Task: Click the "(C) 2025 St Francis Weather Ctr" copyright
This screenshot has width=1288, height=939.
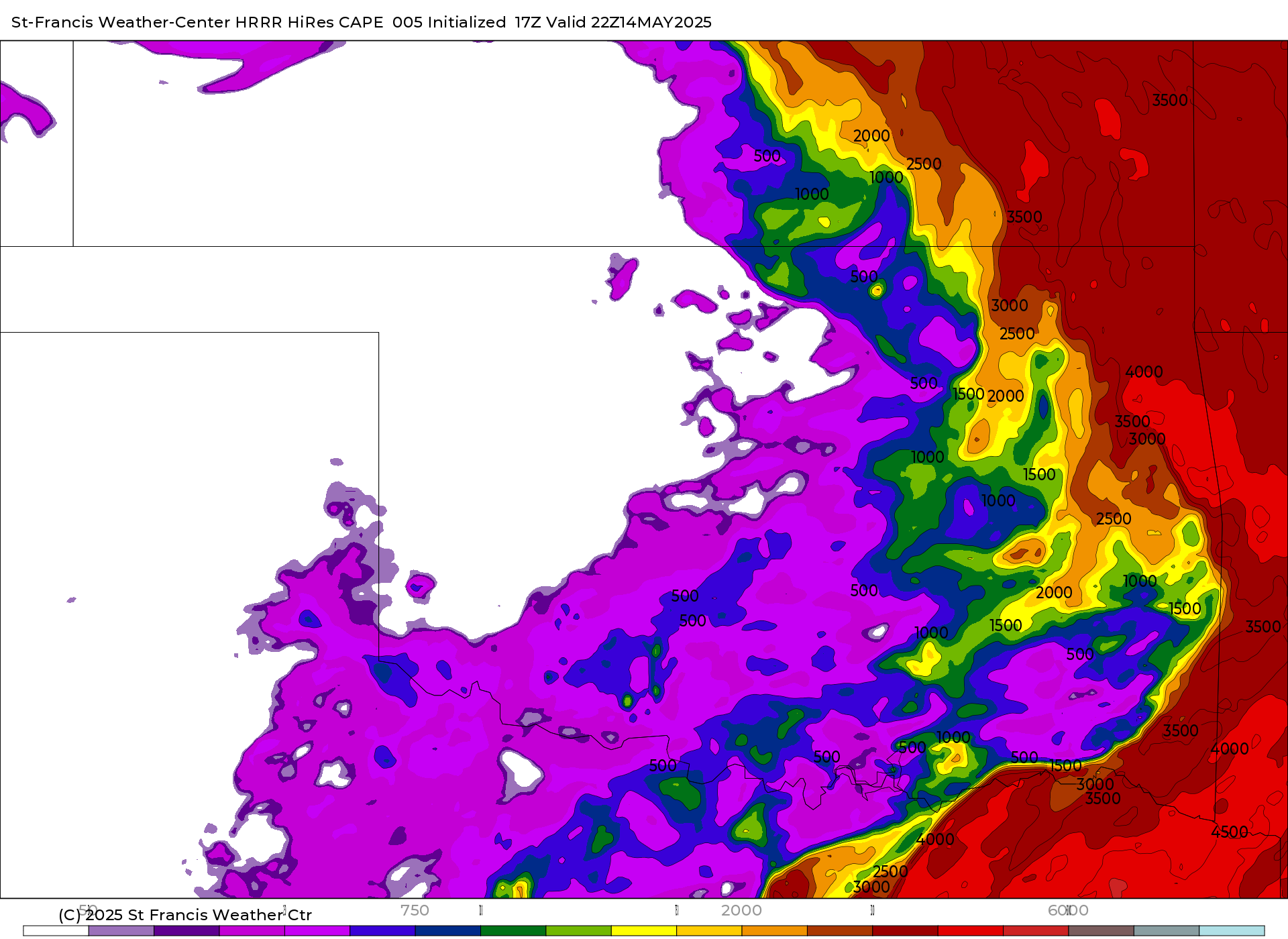Action: click(185, 915)
